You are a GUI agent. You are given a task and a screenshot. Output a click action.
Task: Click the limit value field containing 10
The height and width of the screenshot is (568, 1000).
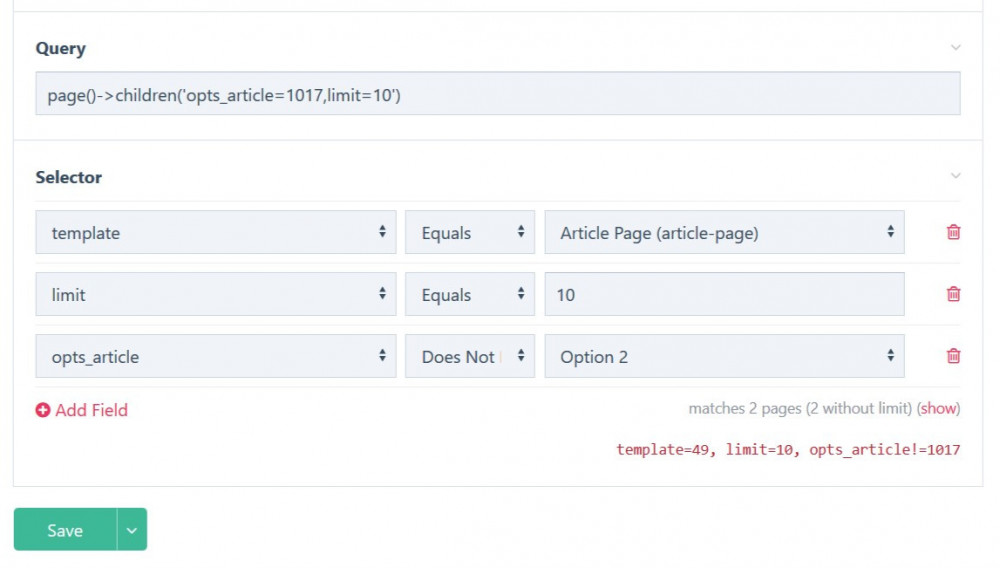[x=724, y=294]
